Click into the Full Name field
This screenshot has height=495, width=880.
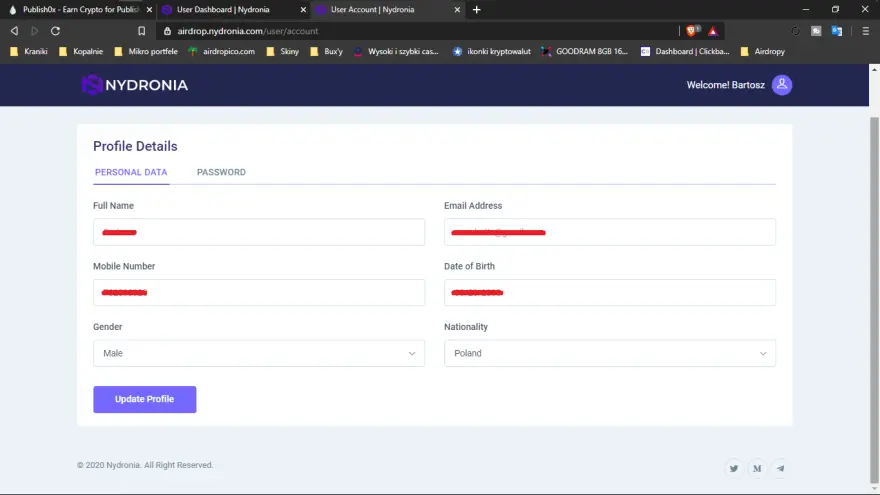coord(259,232)
